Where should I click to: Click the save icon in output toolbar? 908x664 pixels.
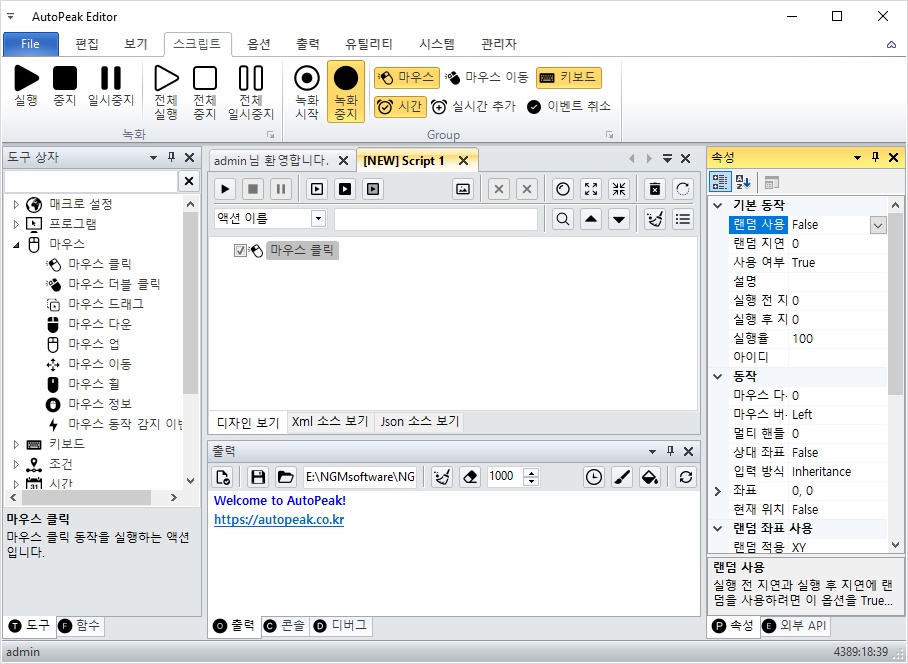[x=258, y=477]
